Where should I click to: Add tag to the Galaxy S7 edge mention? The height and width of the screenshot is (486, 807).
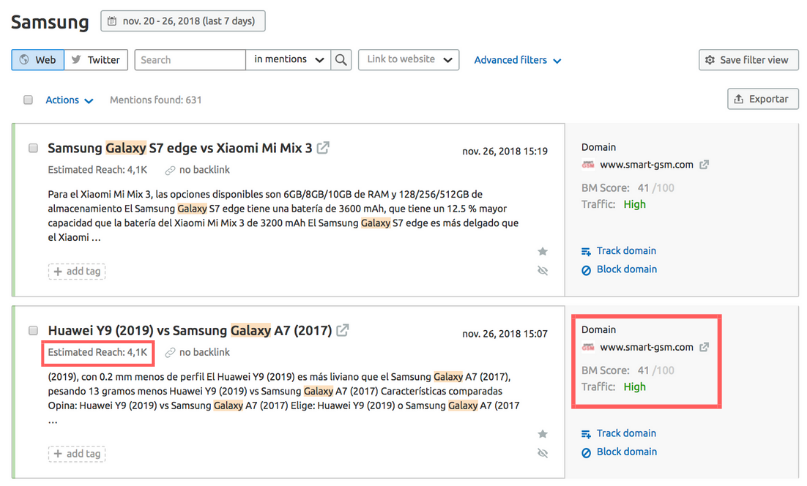click(x=77, y=271)
